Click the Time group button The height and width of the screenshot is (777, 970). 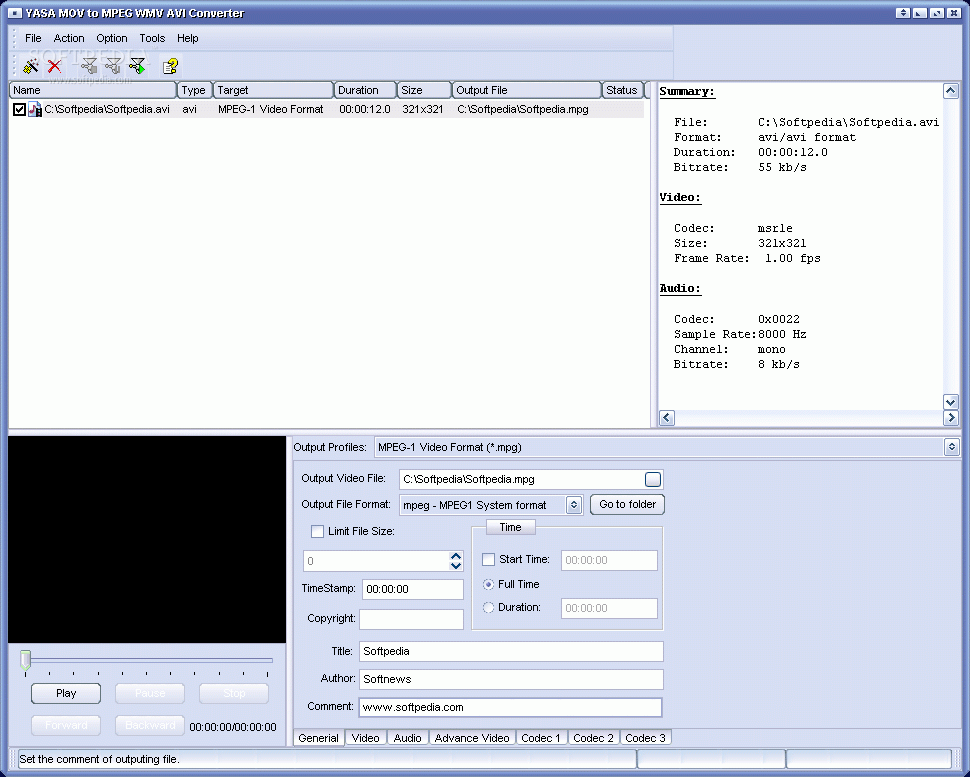point(510,527)
